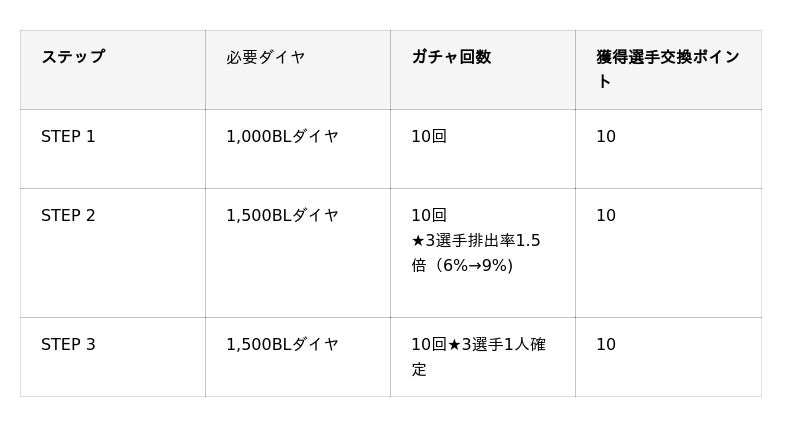Screen dimensions: 800x427
Task: Click the 10回 cell in STEP 1 row
Action: pyautogui.click(x=429, y=137)
